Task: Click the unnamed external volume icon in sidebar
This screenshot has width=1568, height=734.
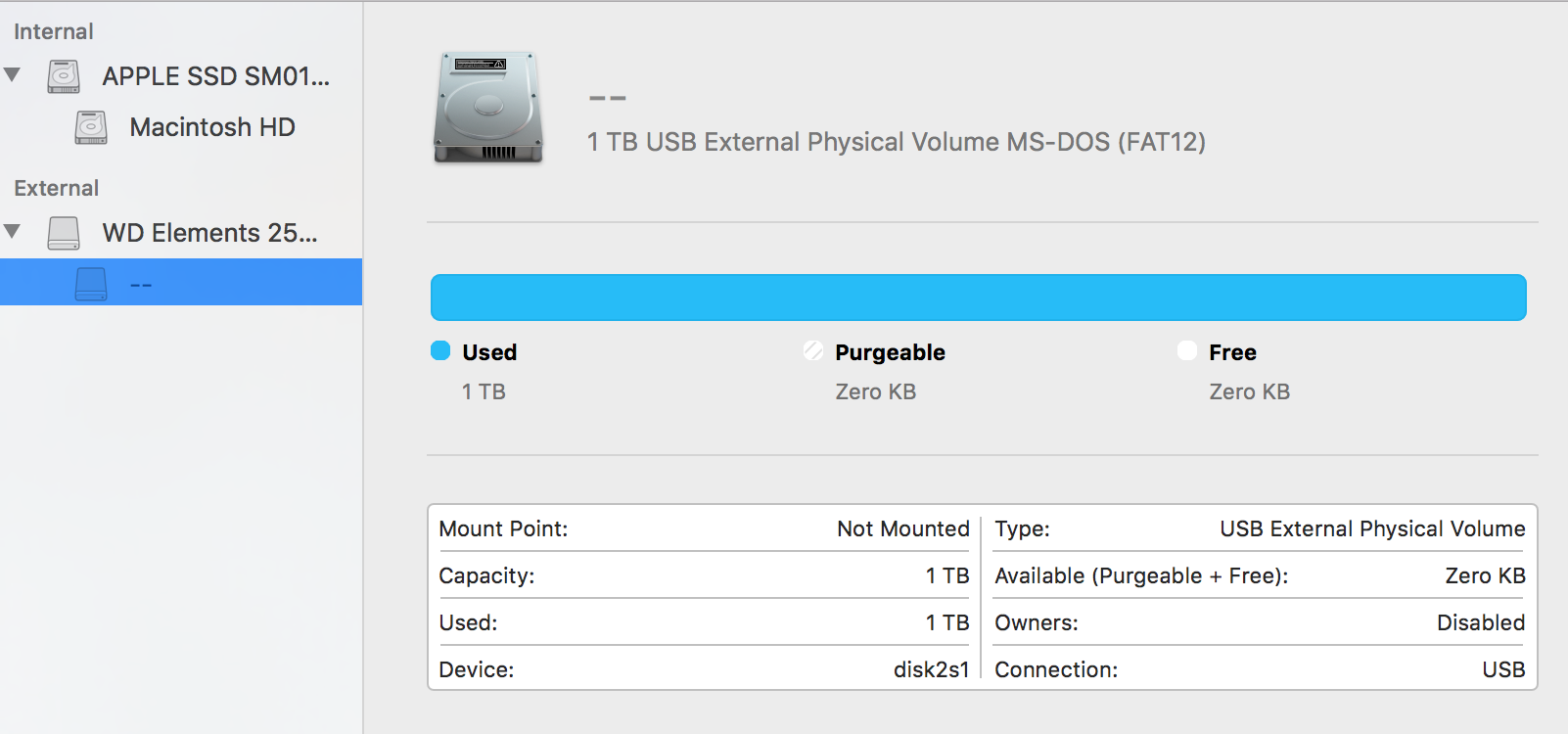Action: click(x=91, y=284)
